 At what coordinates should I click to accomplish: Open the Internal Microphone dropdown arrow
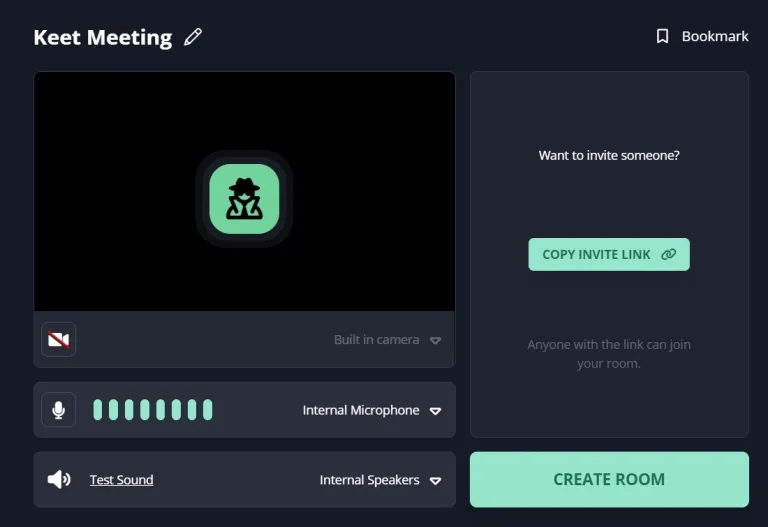435,411
